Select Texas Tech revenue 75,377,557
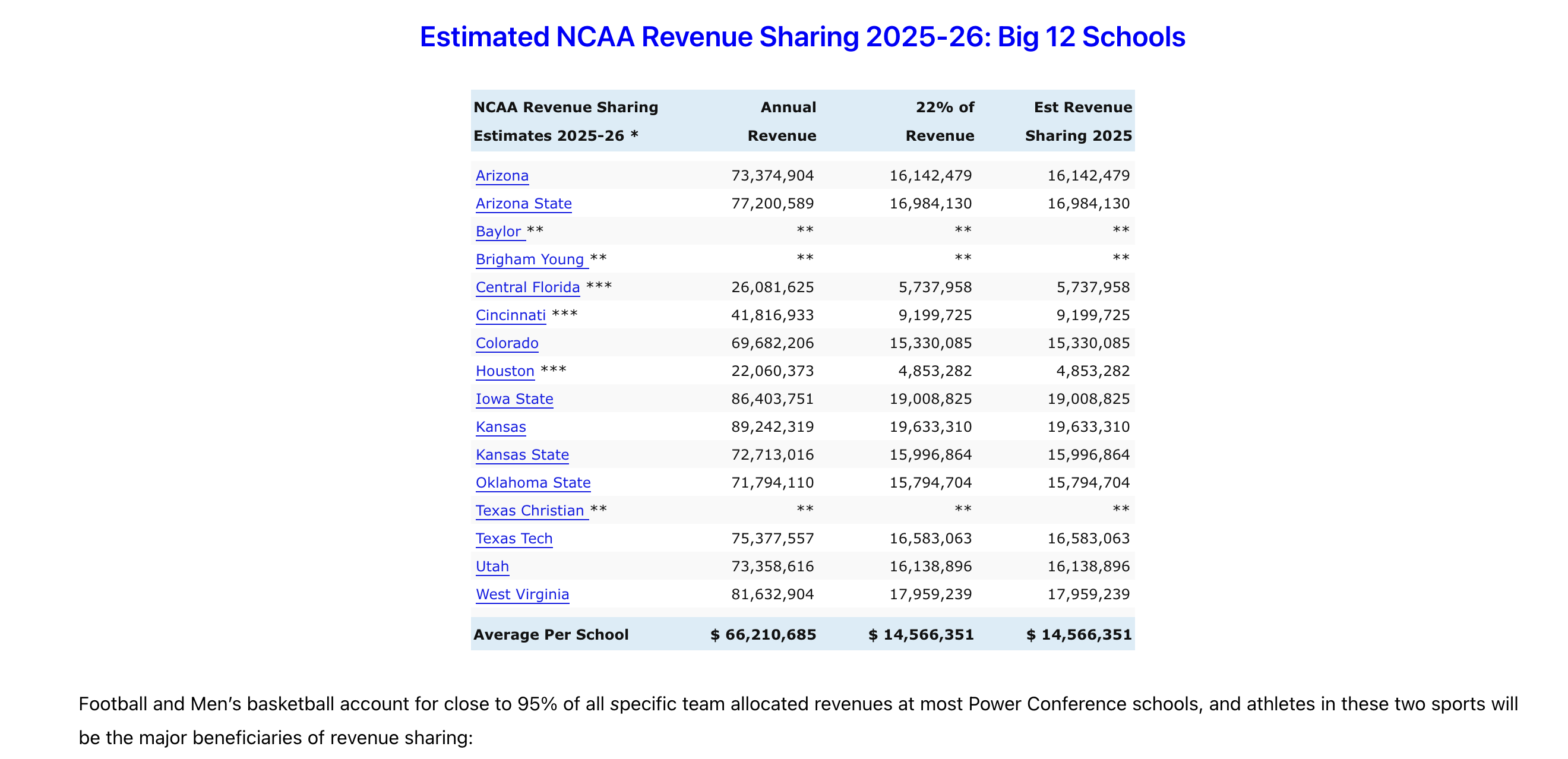1568x759 pixels. (x=773, y=539)
